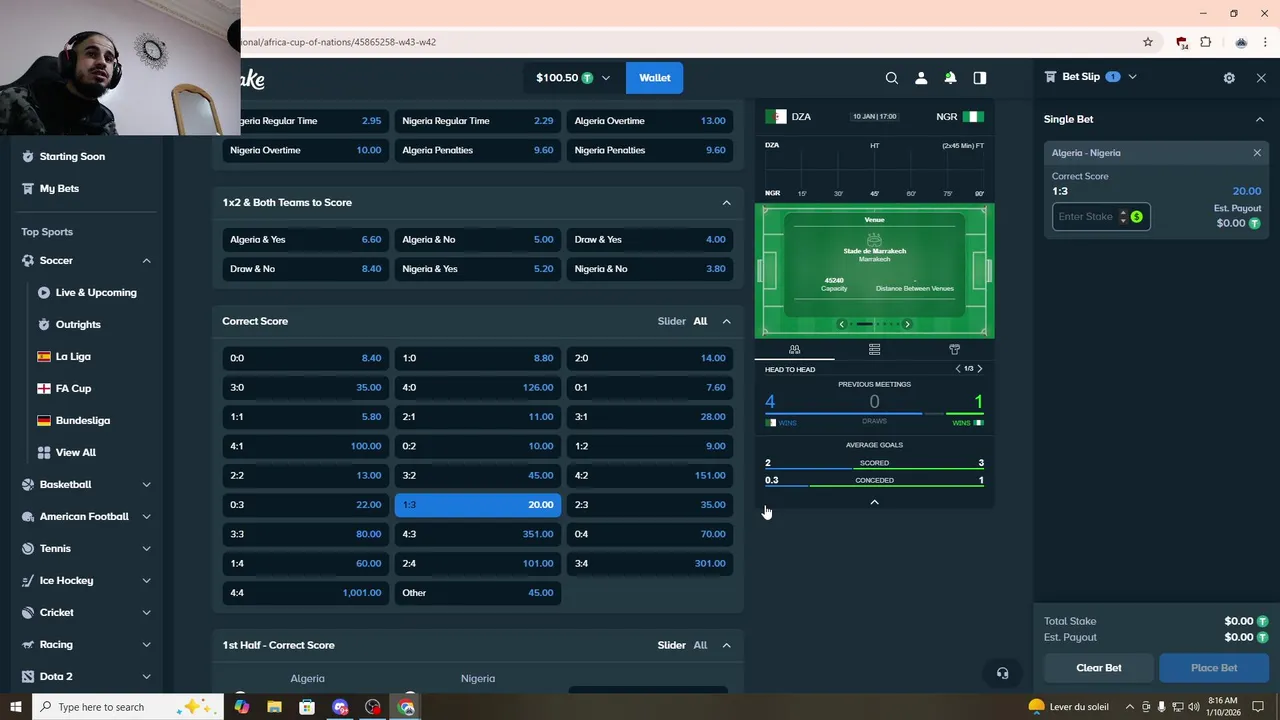The width and height of the screenshot is (1280, 720).
Task: Show previous head-to-head page
Action: [957, 369]
